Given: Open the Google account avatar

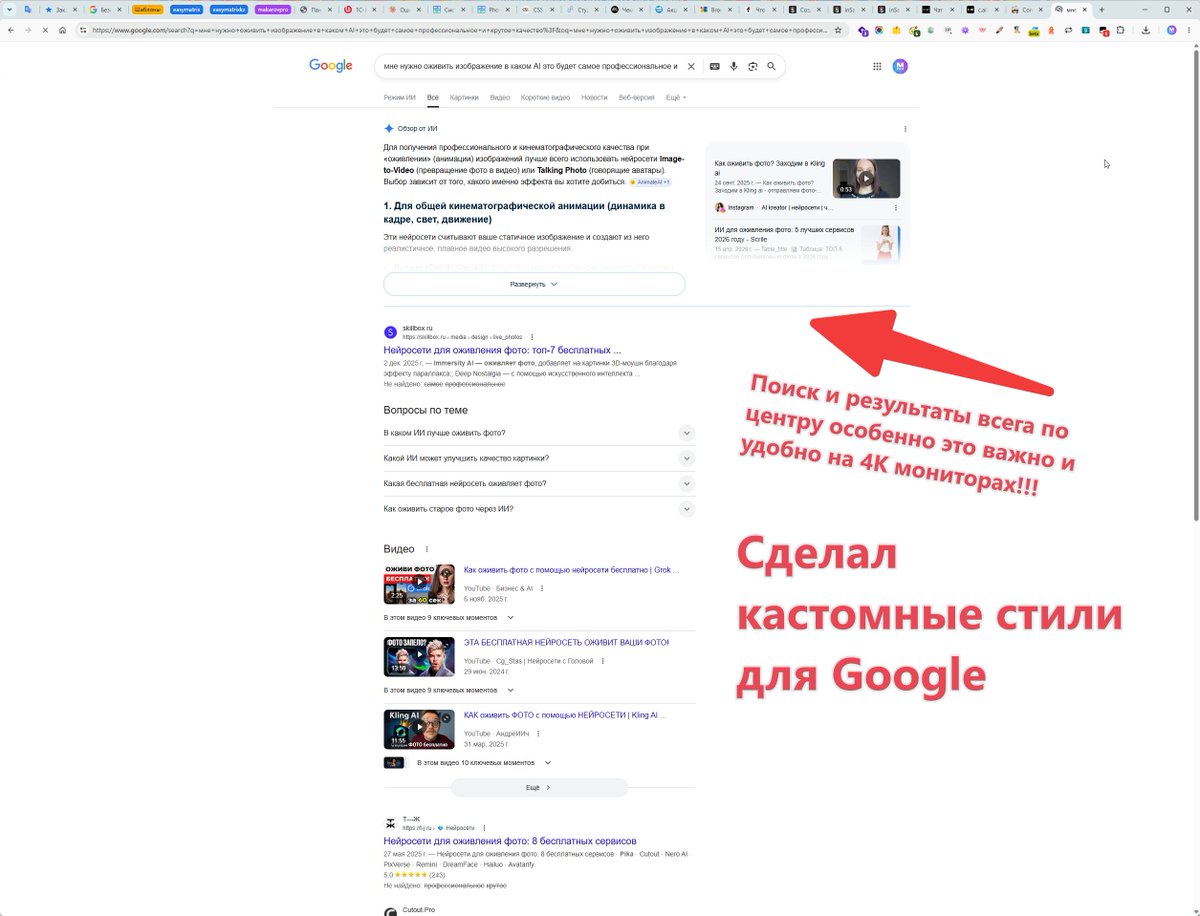Looking at the screenshot, I should [x=900, y=66].
